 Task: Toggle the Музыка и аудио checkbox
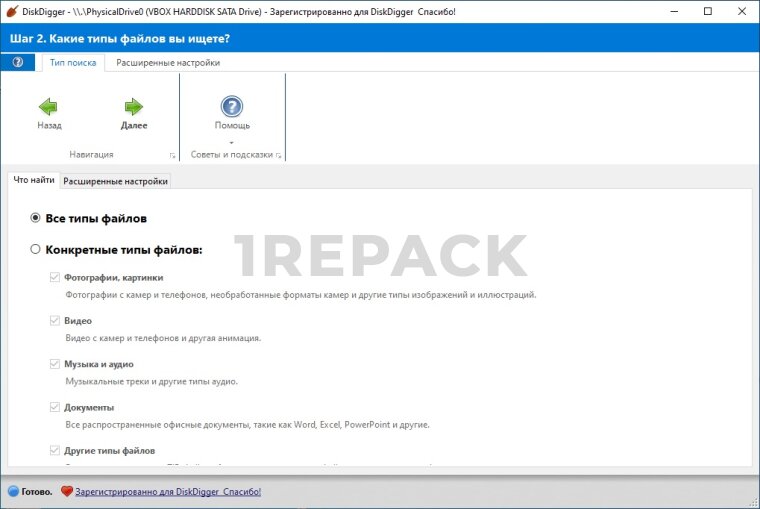point(55,364)
